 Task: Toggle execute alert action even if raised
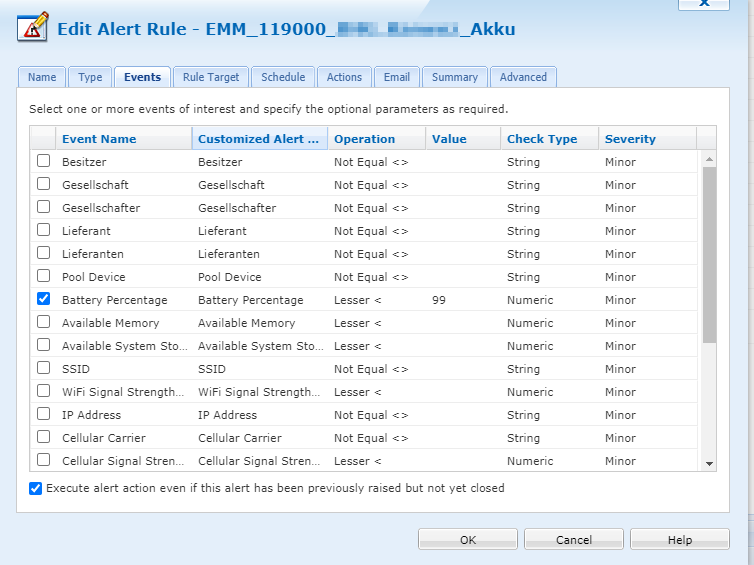36,489
